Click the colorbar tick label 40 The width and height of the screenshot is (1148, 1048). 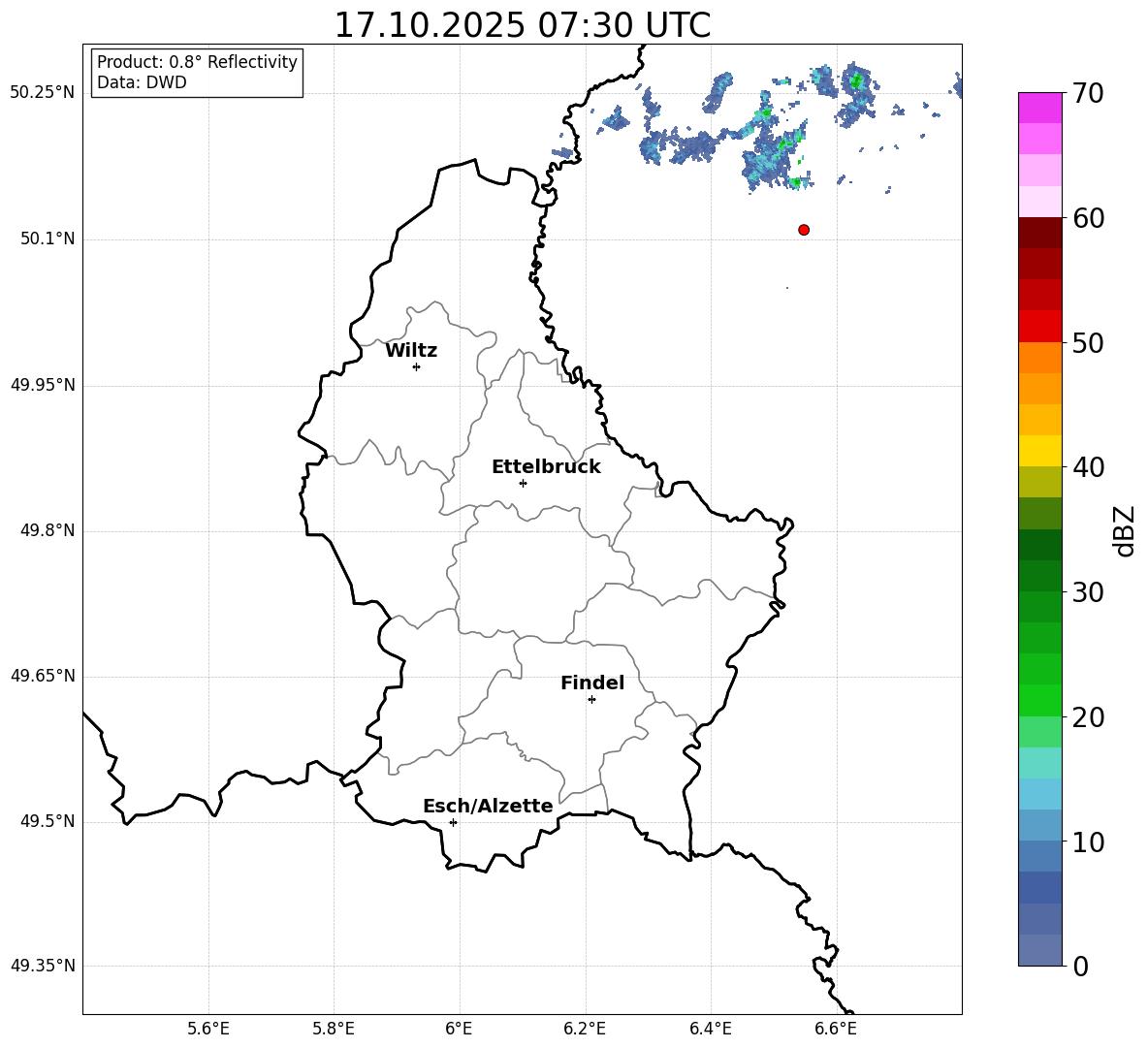pos(1088,467)
